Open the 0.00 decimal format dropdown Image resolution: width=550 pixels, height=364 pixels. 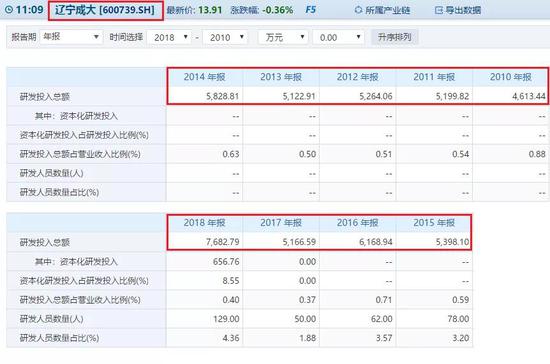click(x=338, y=37)
